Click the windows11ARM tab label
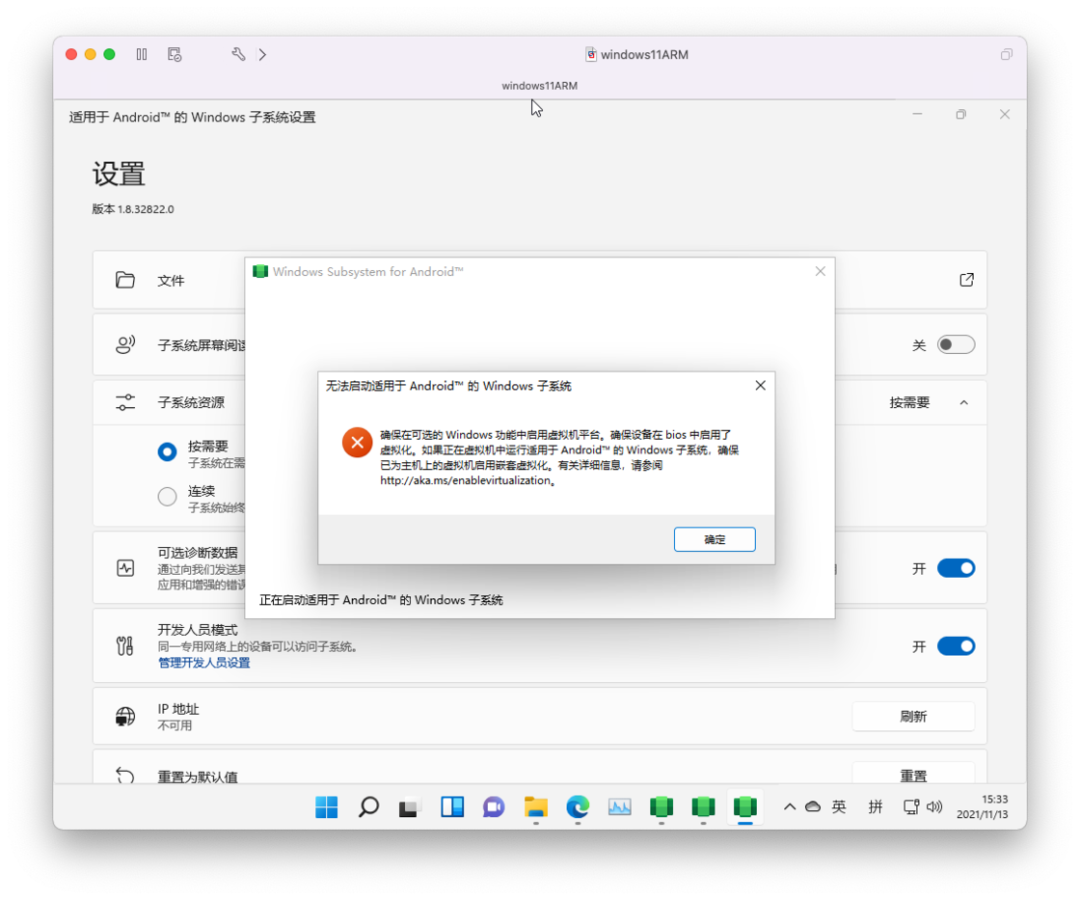This screenshot has height=900, width=1080. click(x=539, y=85)
